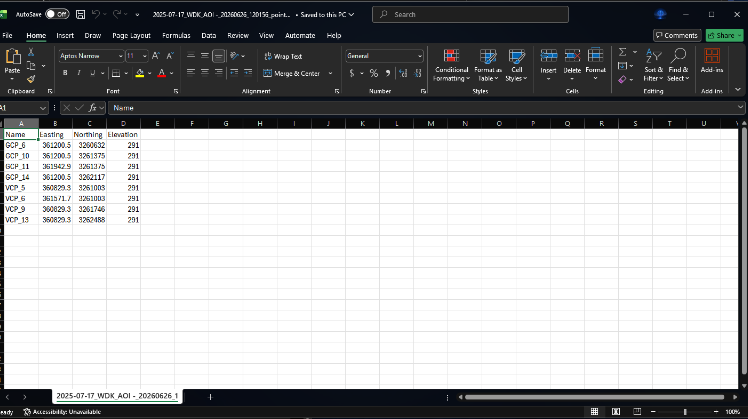Click the Orientation text angle icon
The height and width of the screenshot is (419, 748).
(x=234, y=56)
